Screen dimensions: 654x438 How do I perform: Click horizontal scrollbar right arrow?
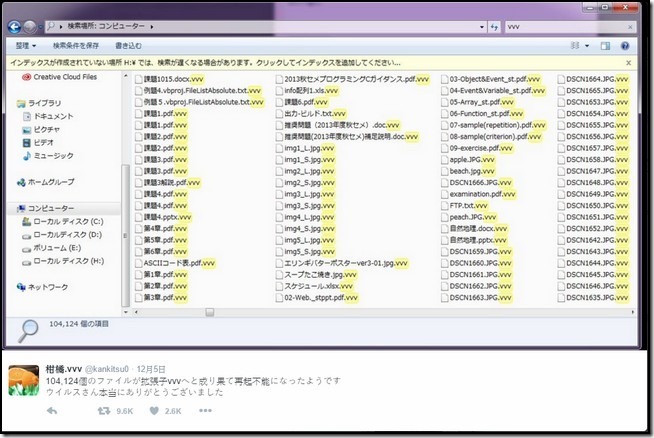[x=633, y=312]
